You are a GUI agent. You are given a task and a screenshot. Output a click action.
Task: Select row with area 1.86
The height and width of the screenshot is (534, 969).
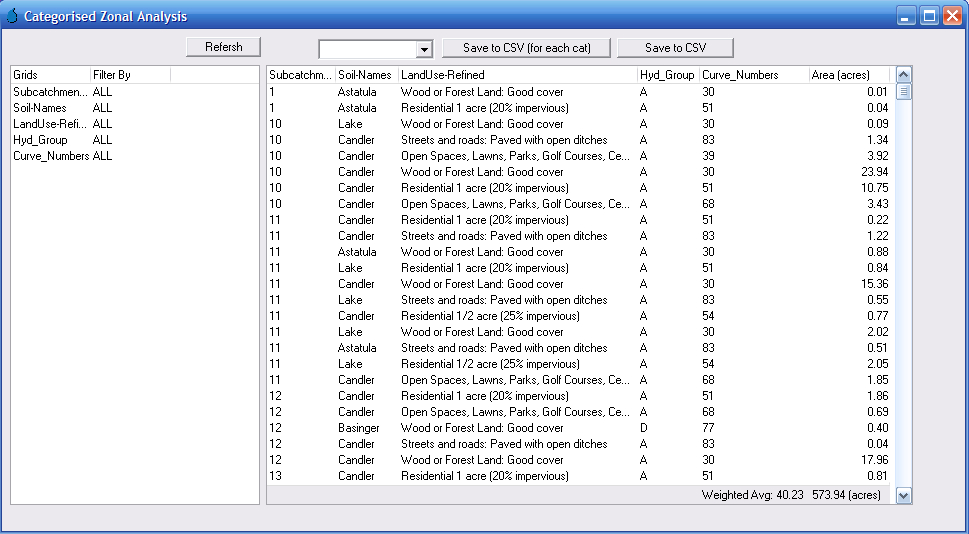[579, 396]
